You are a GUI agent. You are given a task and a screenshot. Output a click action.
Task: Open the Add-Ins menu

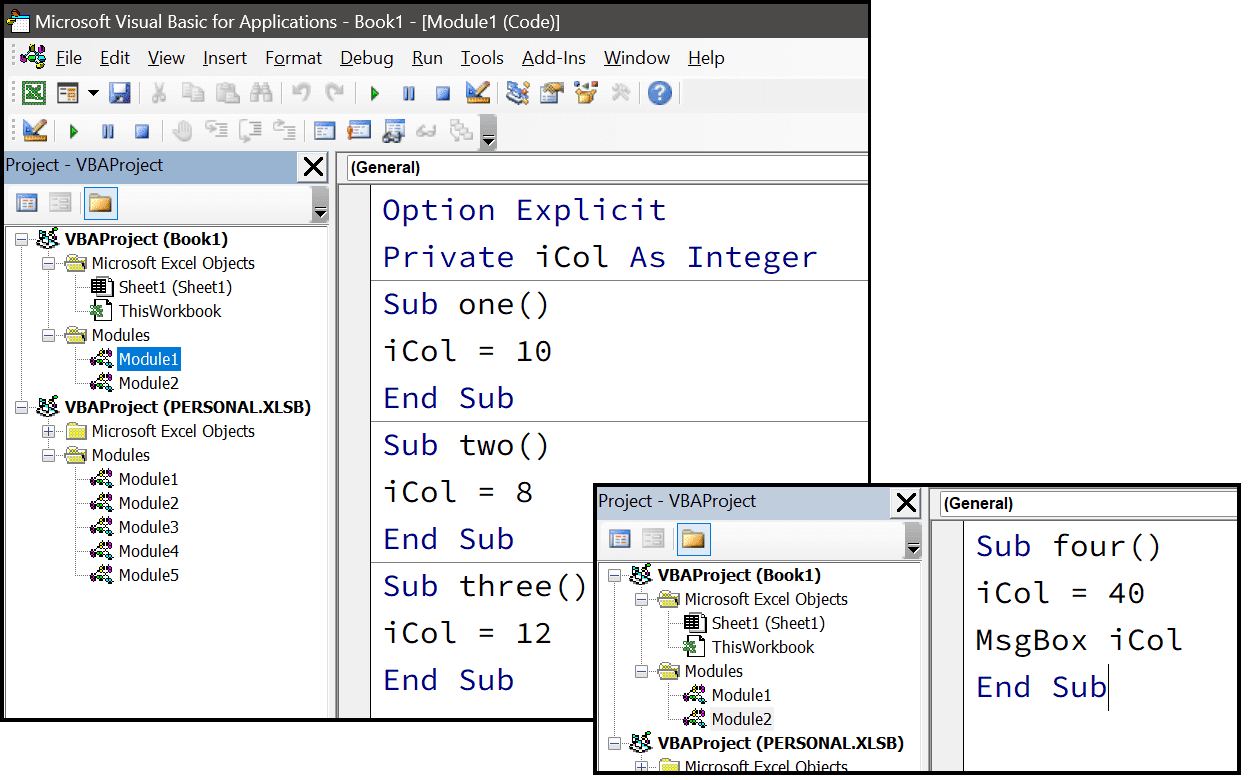[553, 58]
